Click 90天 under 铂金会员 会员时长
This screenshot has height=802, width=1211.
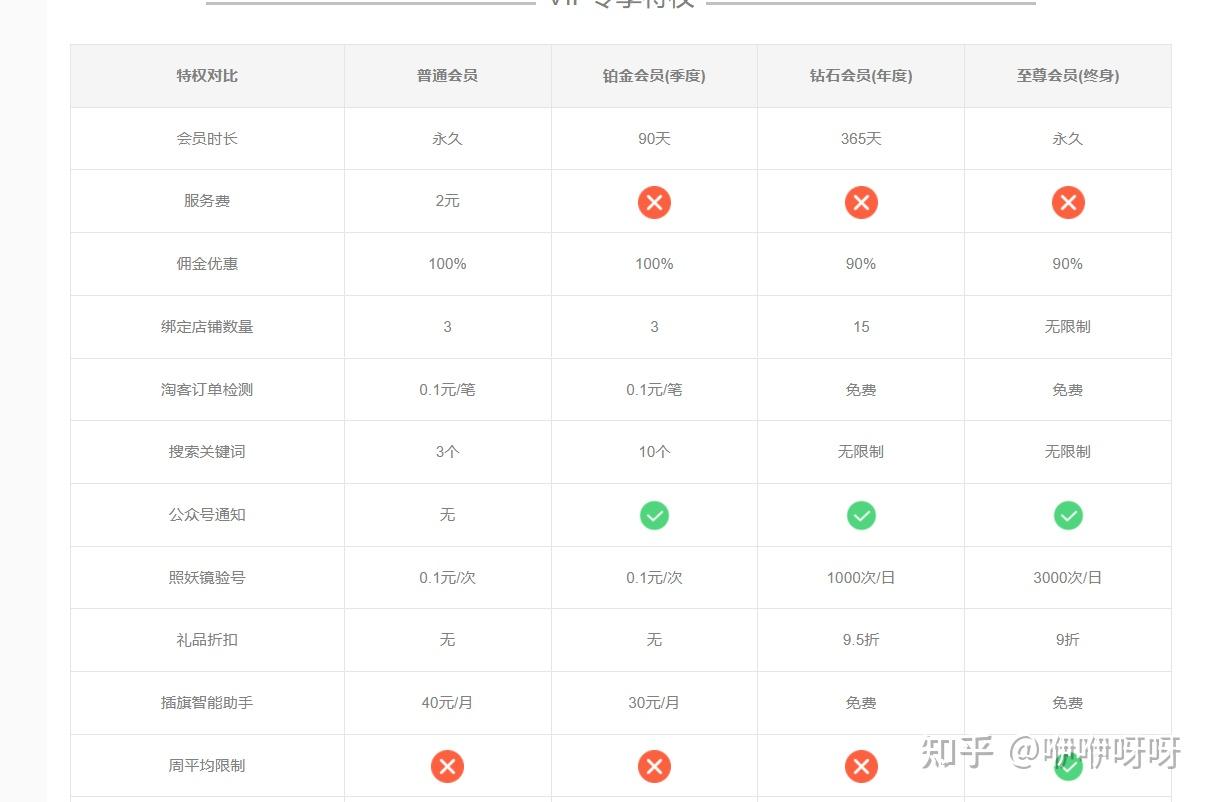pyautogui.click(x=654, y=139)
